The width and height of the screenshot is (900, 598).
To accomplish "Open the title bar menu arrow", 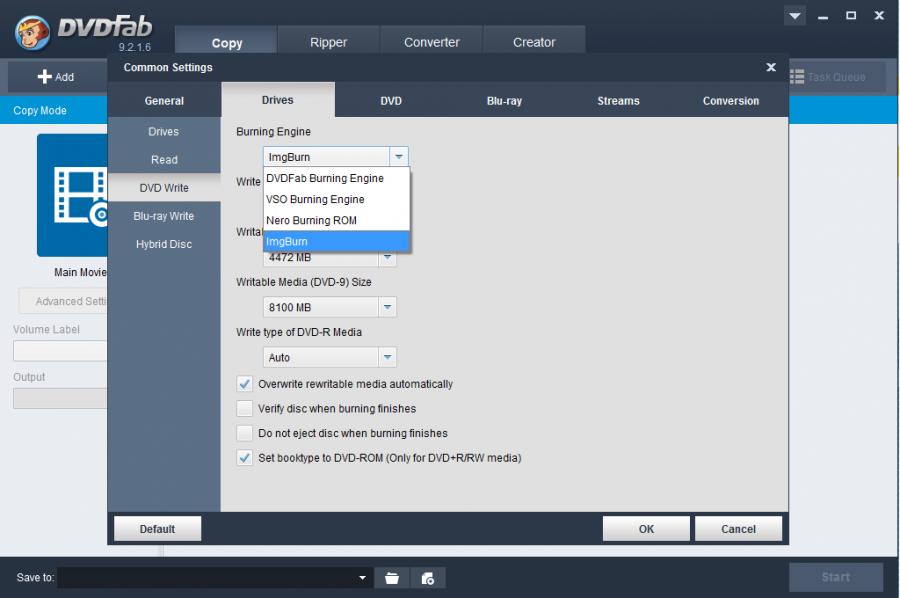I will point(796,16).
